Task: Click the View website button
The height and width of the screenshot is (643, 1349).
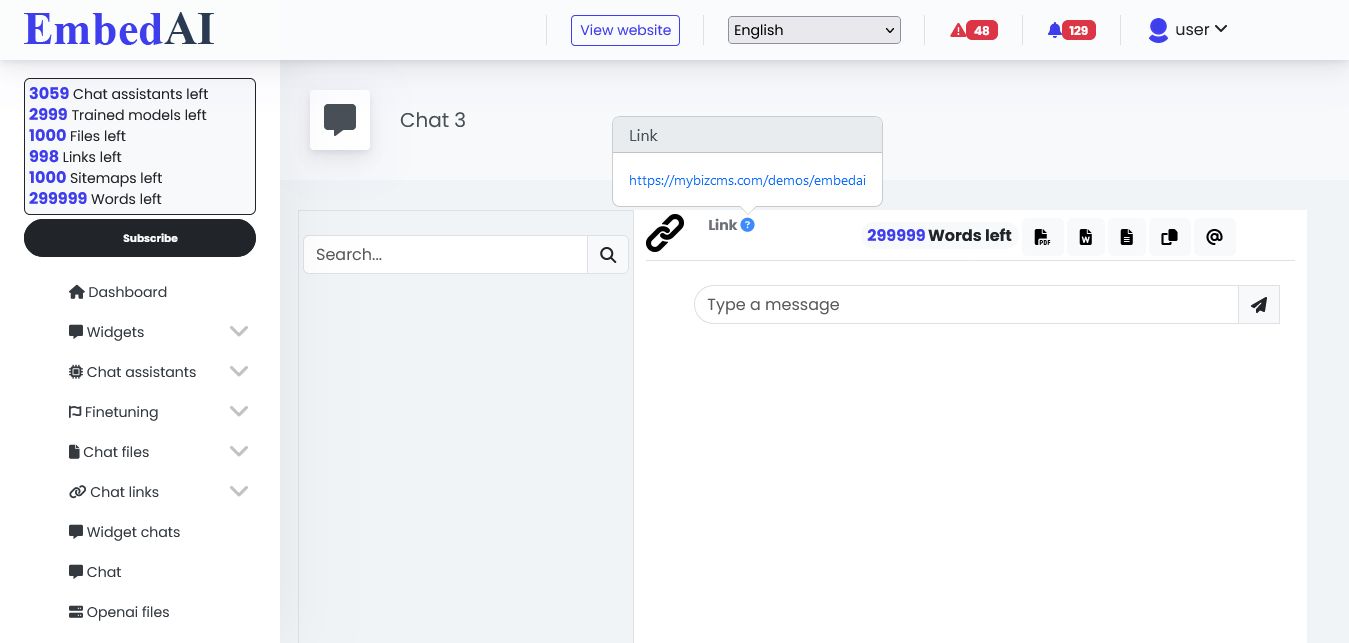Action: [x=625, y=30]
